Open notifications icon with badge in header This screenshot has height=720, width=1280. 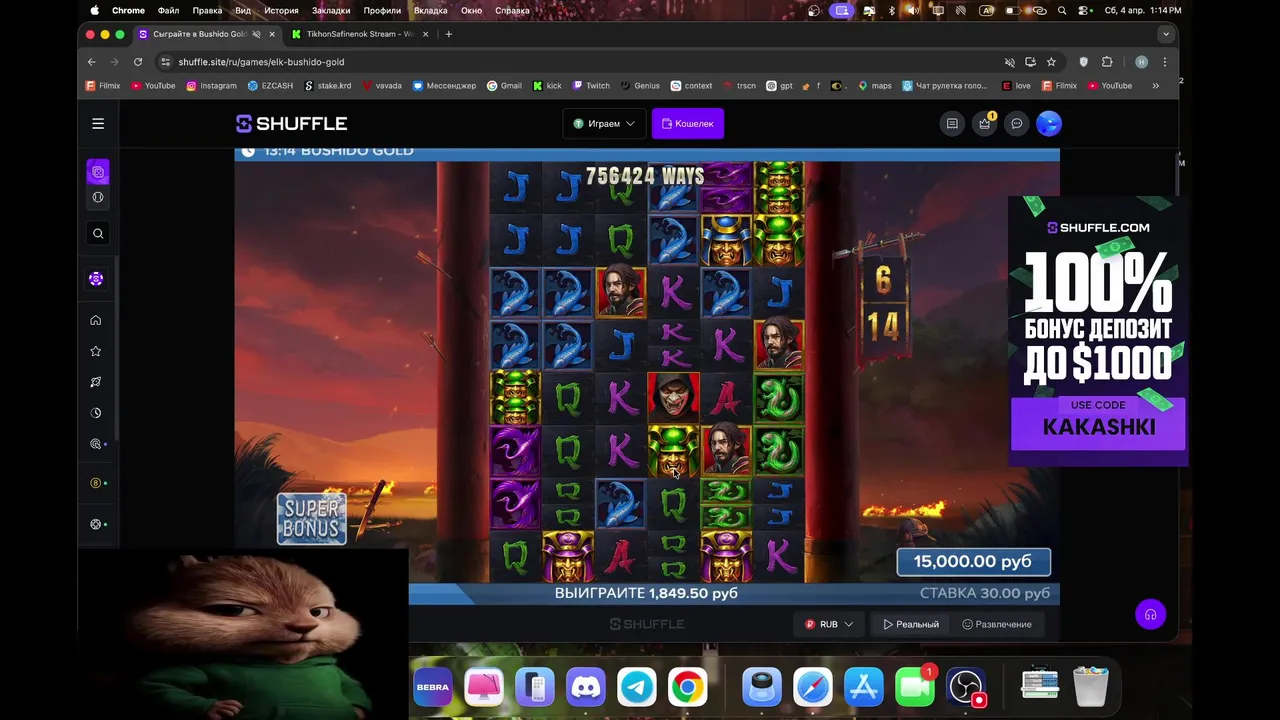[985, 124]
